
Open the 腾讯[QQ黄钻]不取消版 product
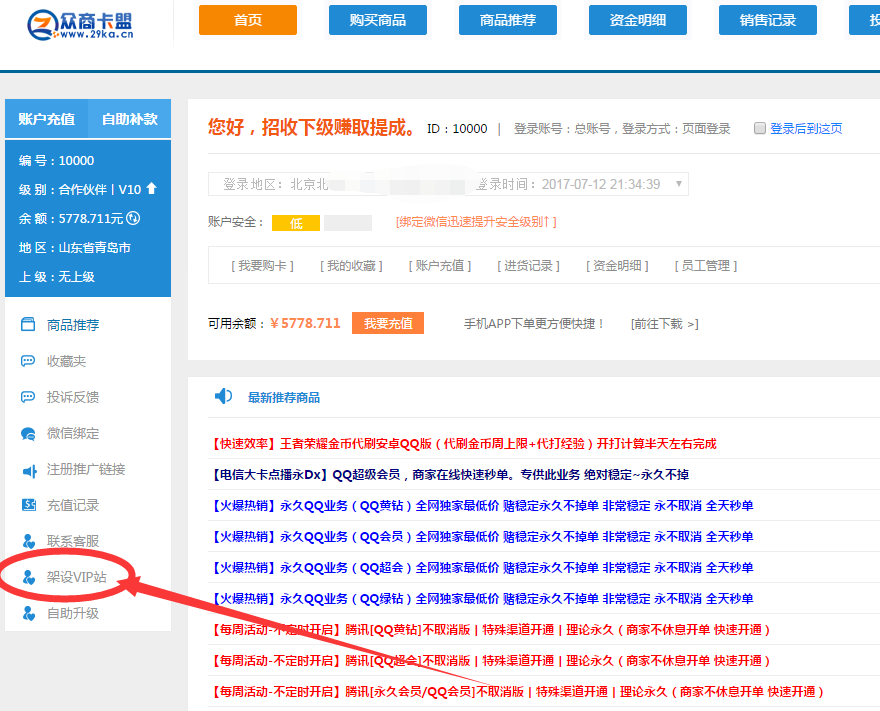[x=490, y=630]
